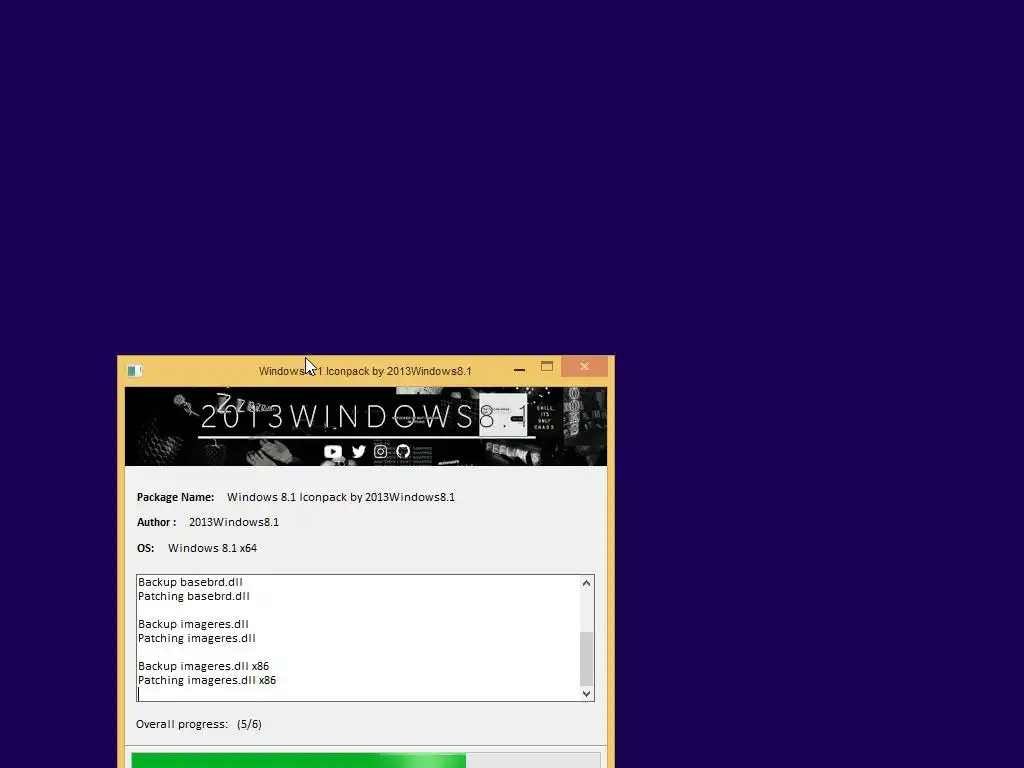The width and height of the screenshot is (1024, 768).
Task: Select the 'Backup basebrd.dll' log line
Action: pyautogui.click(x=190, y=582)
